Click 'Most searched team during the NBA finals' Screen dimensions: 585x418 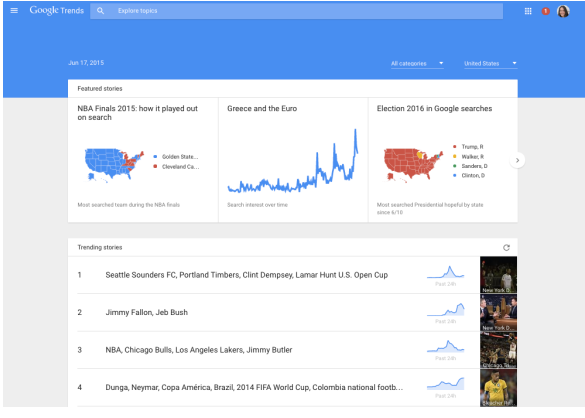129,205
